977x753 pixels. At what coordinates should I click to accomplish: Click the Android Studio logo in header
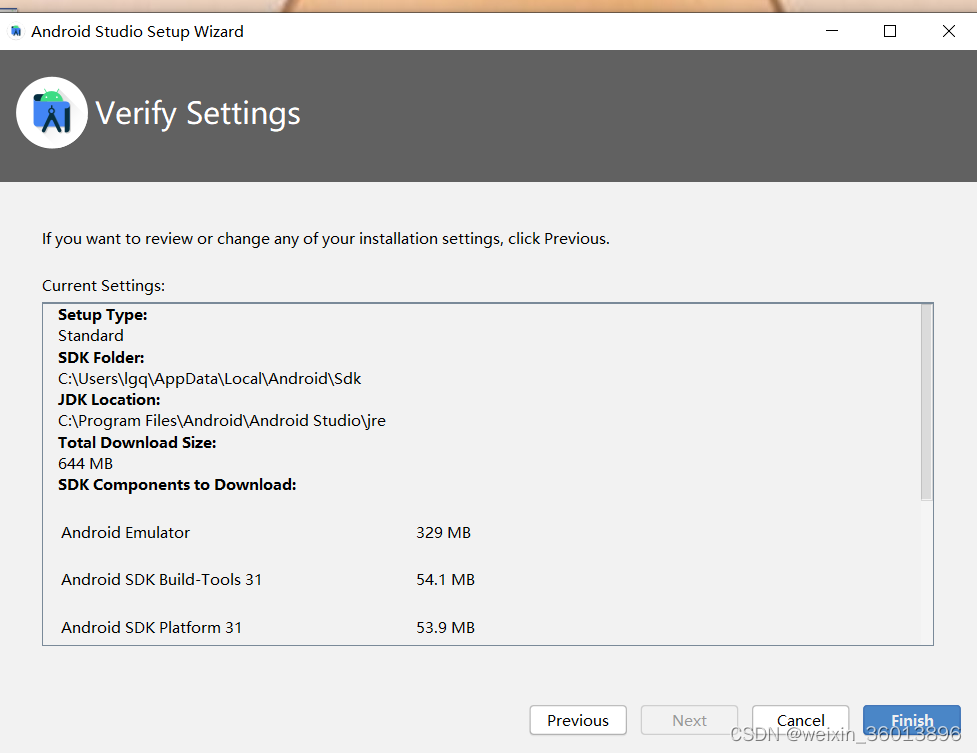click(52, 113)
